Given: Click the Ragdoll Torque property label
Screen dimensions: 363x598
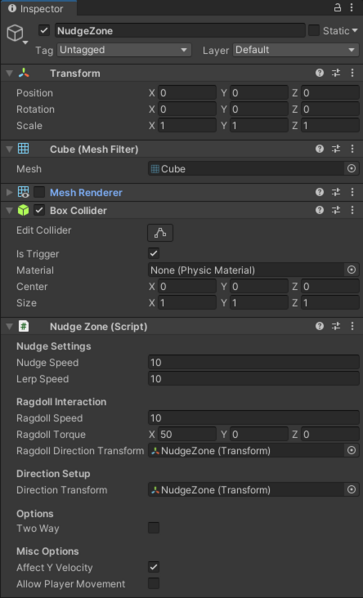Looking at the screenshot, I should (x=51, y=434).
